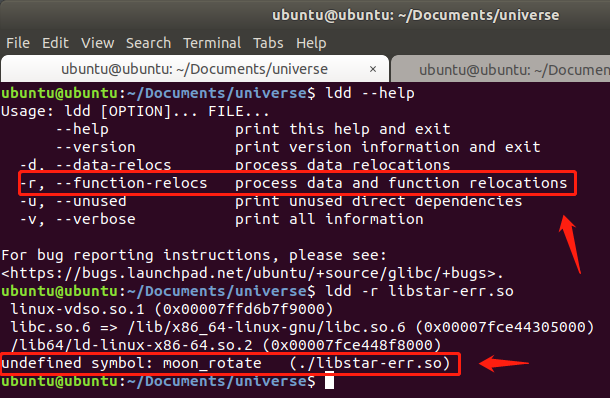Click 'print version information and exit' text
This screenshot has height=398, width=610.
click(x=388, y=147)
